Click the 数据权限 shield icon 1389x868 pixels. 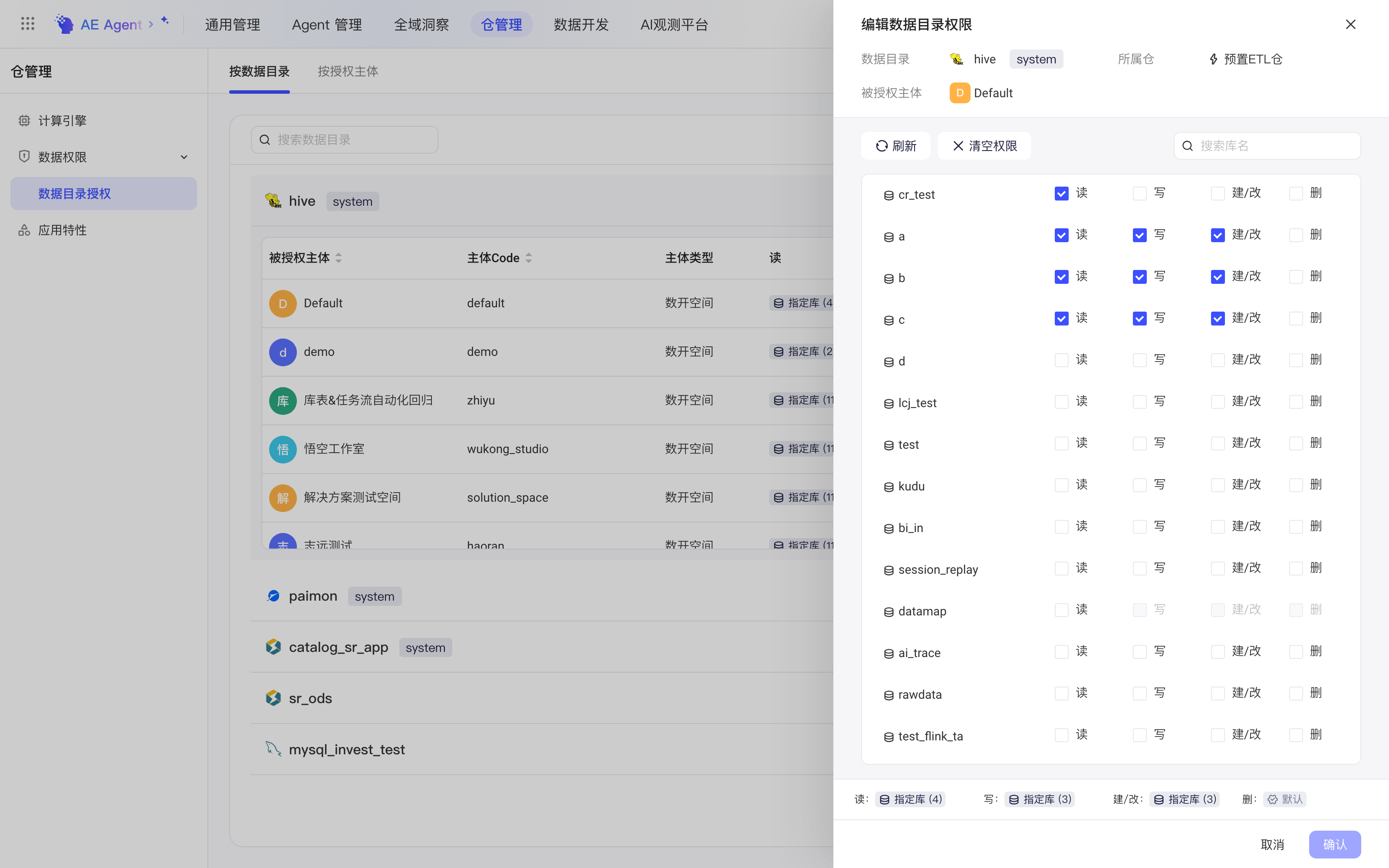tap(24, 157)
